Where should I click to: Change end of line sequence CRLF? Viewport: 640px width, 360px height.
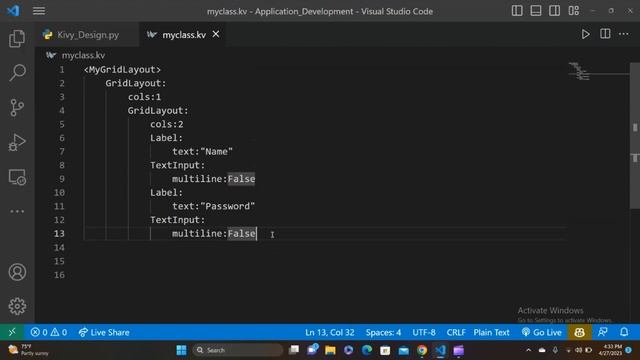pos(456,332)
